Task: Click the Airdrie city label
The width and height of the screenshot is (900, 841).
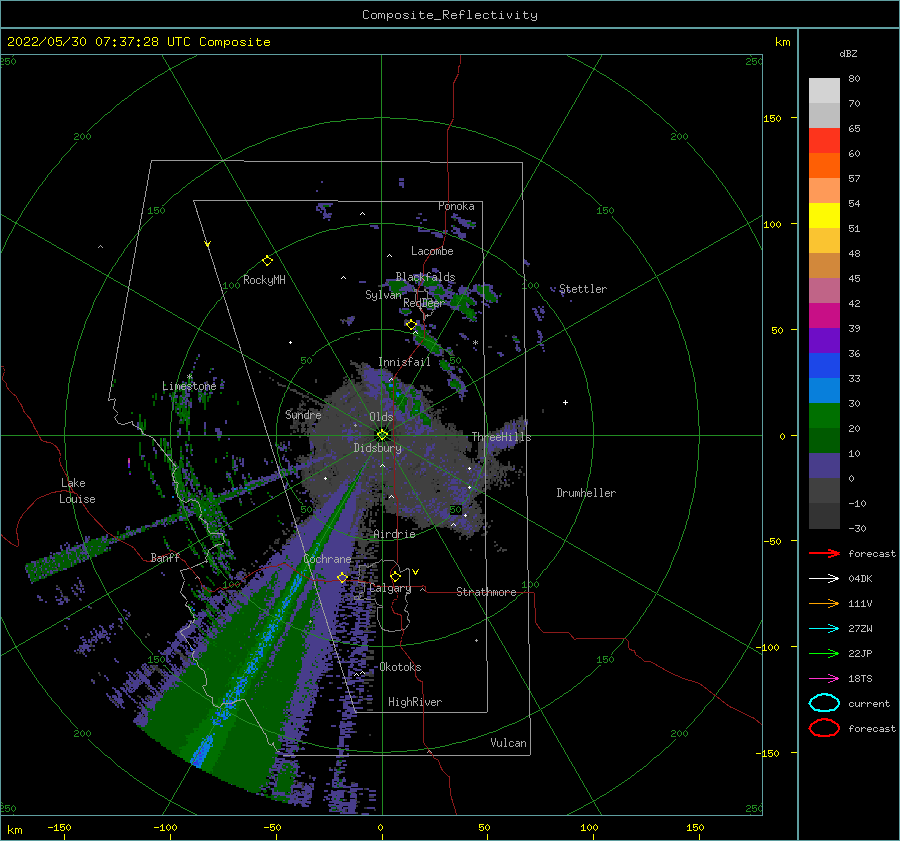Action: [394, 534]
